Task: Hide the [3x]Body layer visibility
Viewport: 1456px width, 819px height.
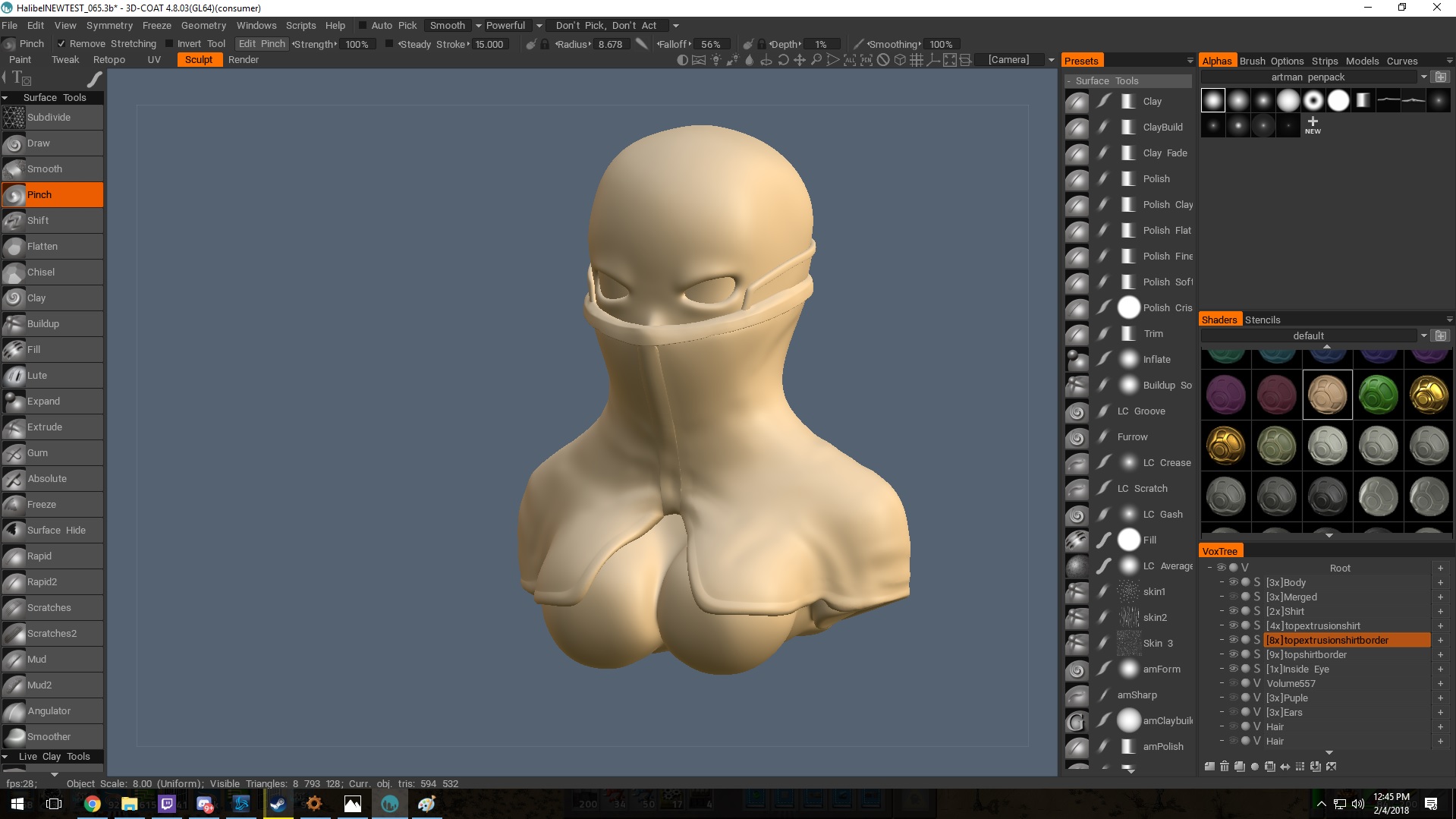Action: point(1233,582)
